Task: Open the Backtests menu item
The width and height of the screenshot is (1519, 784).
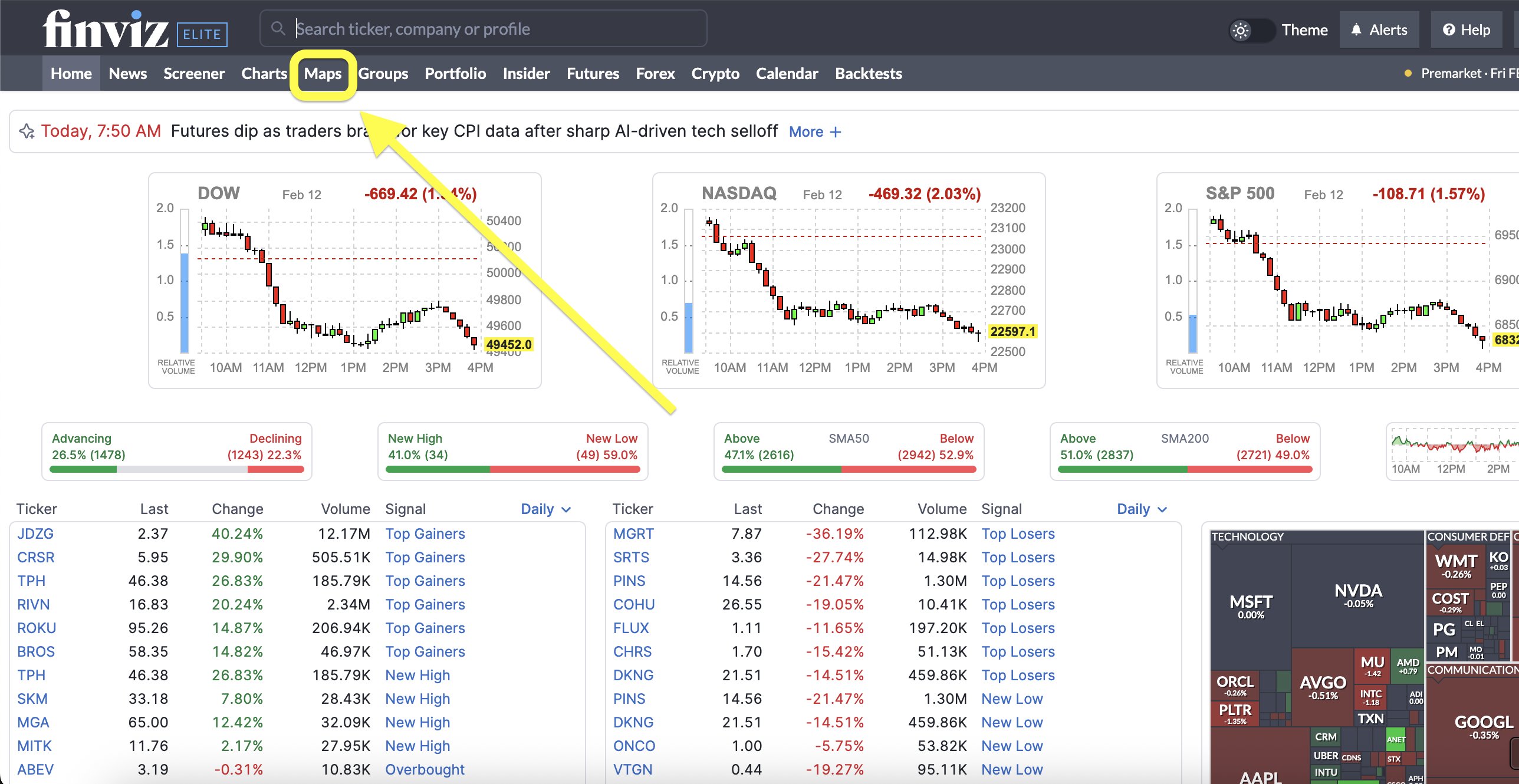Action: (x=868, y=74)
